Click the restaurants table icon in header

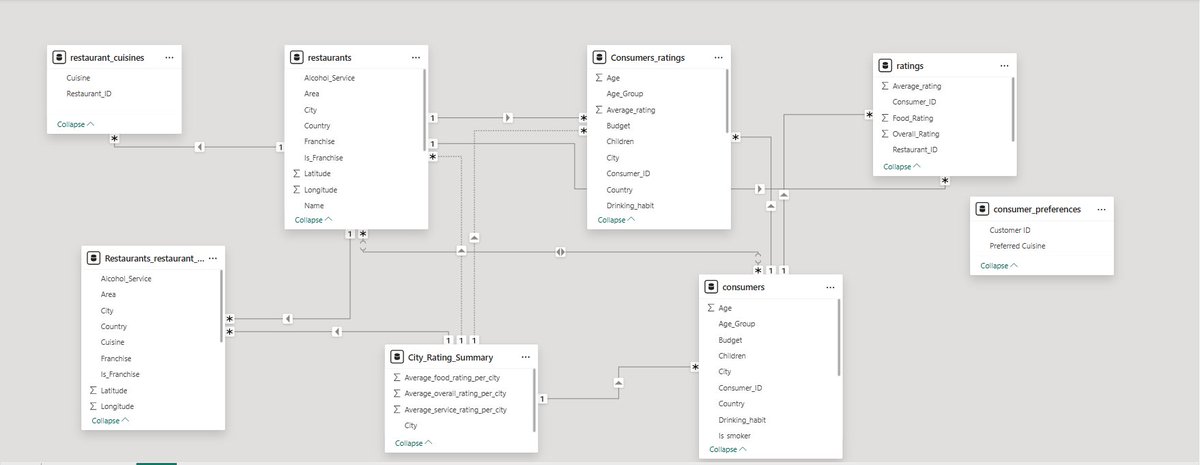click(297, 58)
